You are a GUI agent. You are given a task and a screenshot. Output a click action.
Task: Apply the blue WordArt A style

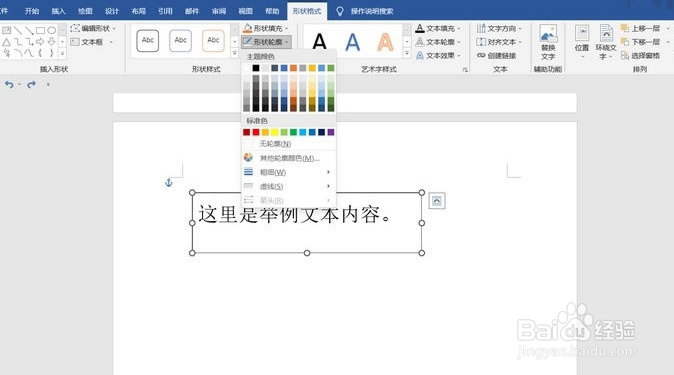click(x=352, y=42)
